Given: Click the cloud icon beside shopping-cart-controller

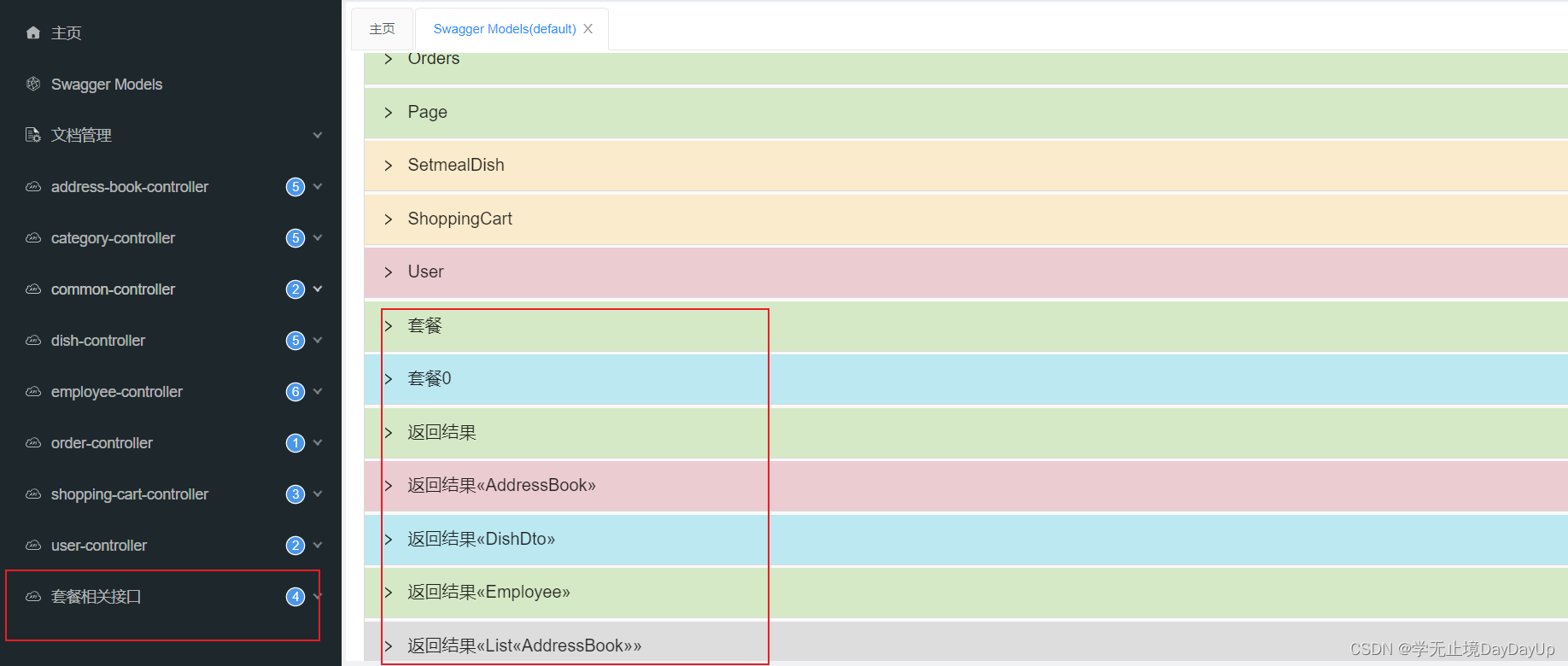Looking at the screenshot, I should click(33, 494).
